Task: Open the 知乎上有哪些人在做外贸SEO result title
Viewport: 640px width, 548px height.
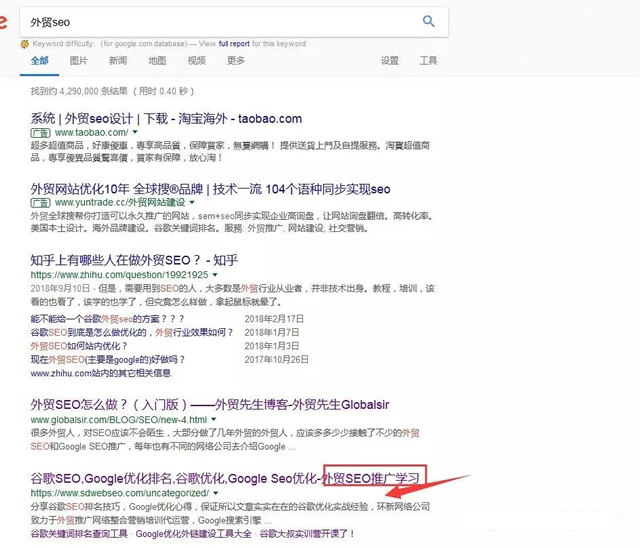Action: point(134,260)
